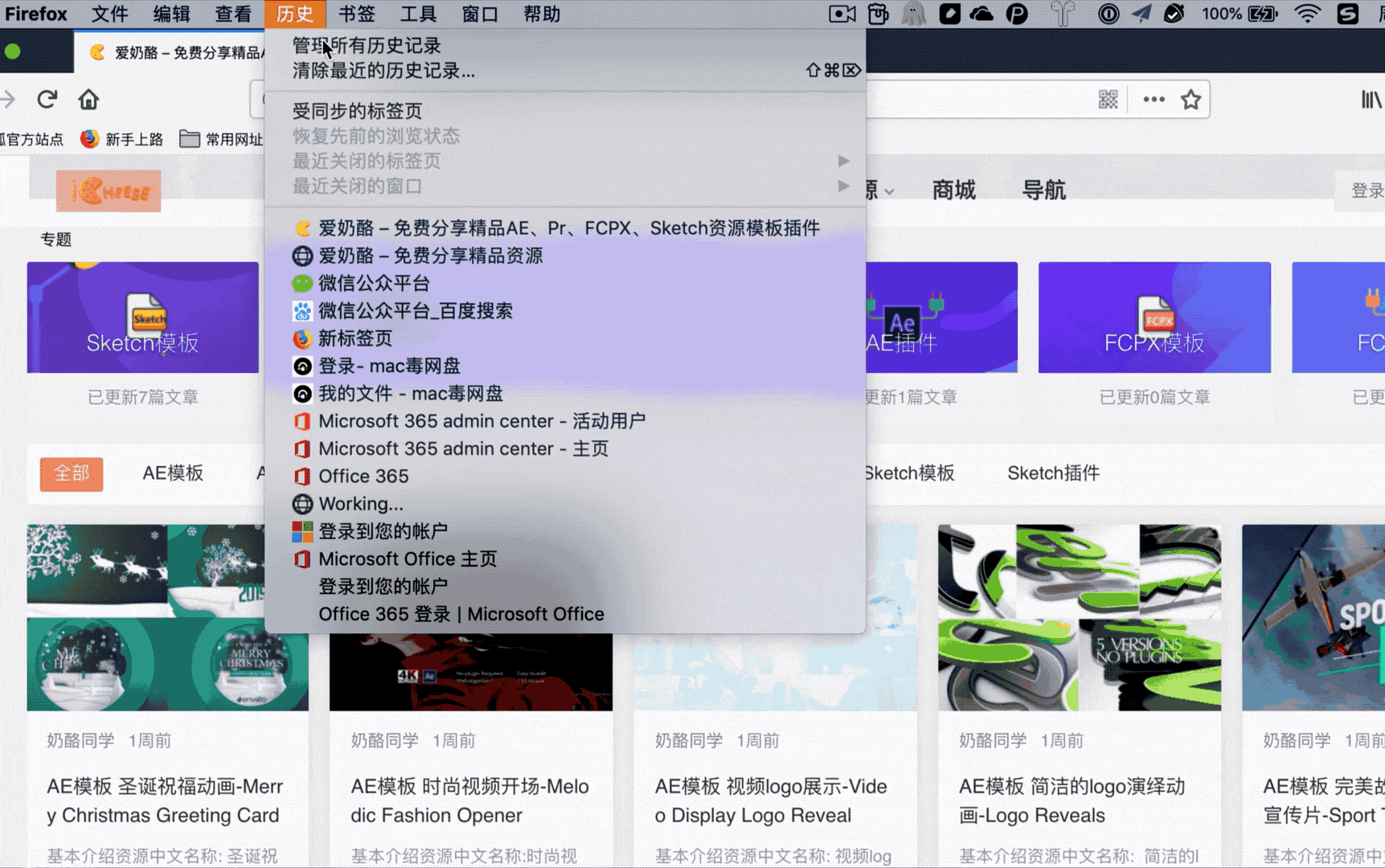This screenshot has width=1385, height=868.
Task: Select the AE模板 category filter
Action: click(173, 473)
